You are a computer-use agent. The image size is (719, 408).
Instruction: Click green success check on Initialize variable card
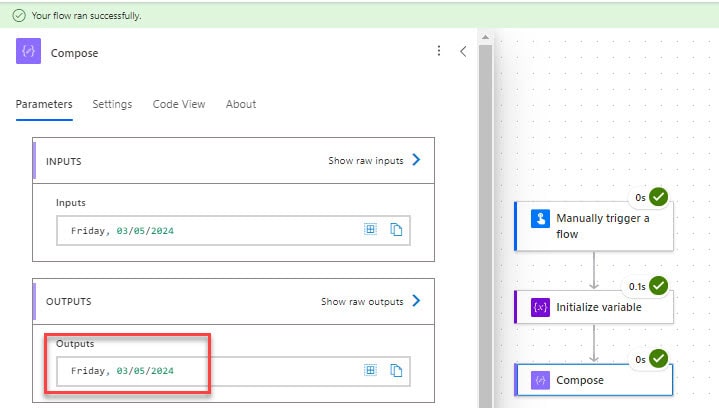coord(659,286)
